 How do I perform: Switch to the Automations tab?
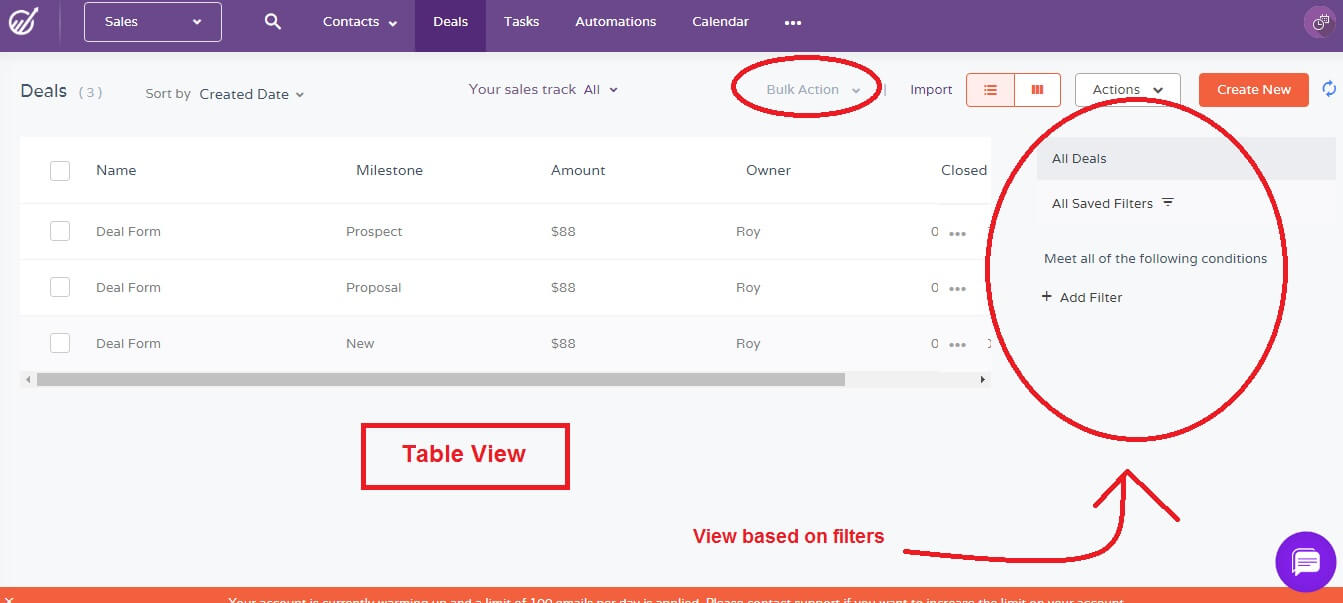pyautogui.click(x=614, y=20)
